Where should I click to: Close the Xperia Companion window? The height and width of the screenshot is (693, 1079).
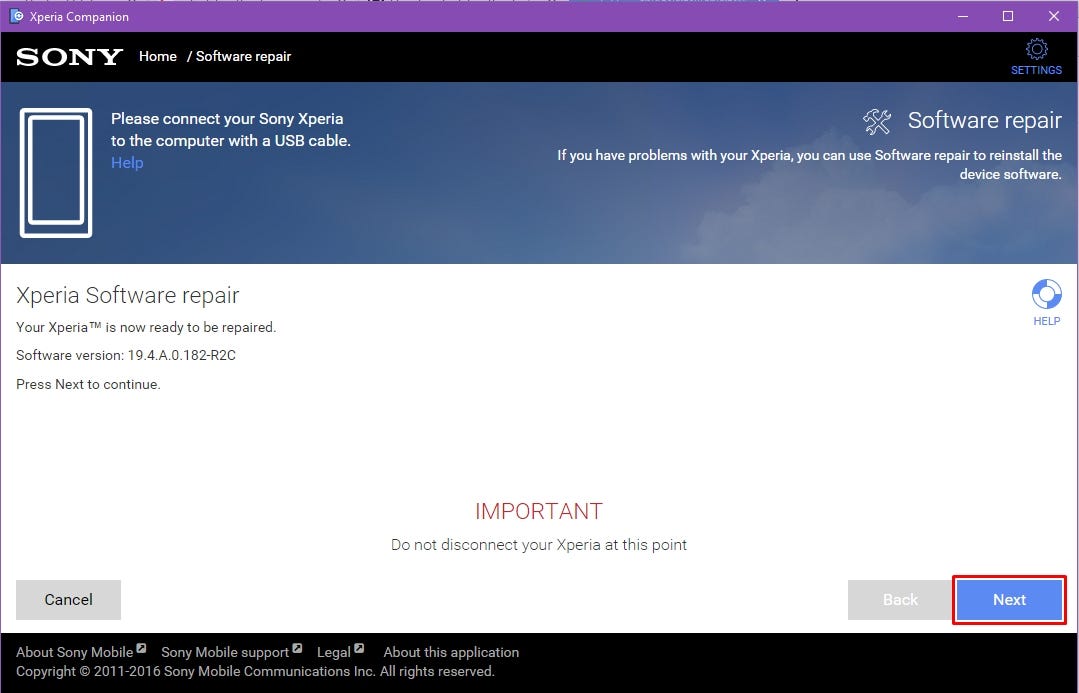coord(1054,16)
